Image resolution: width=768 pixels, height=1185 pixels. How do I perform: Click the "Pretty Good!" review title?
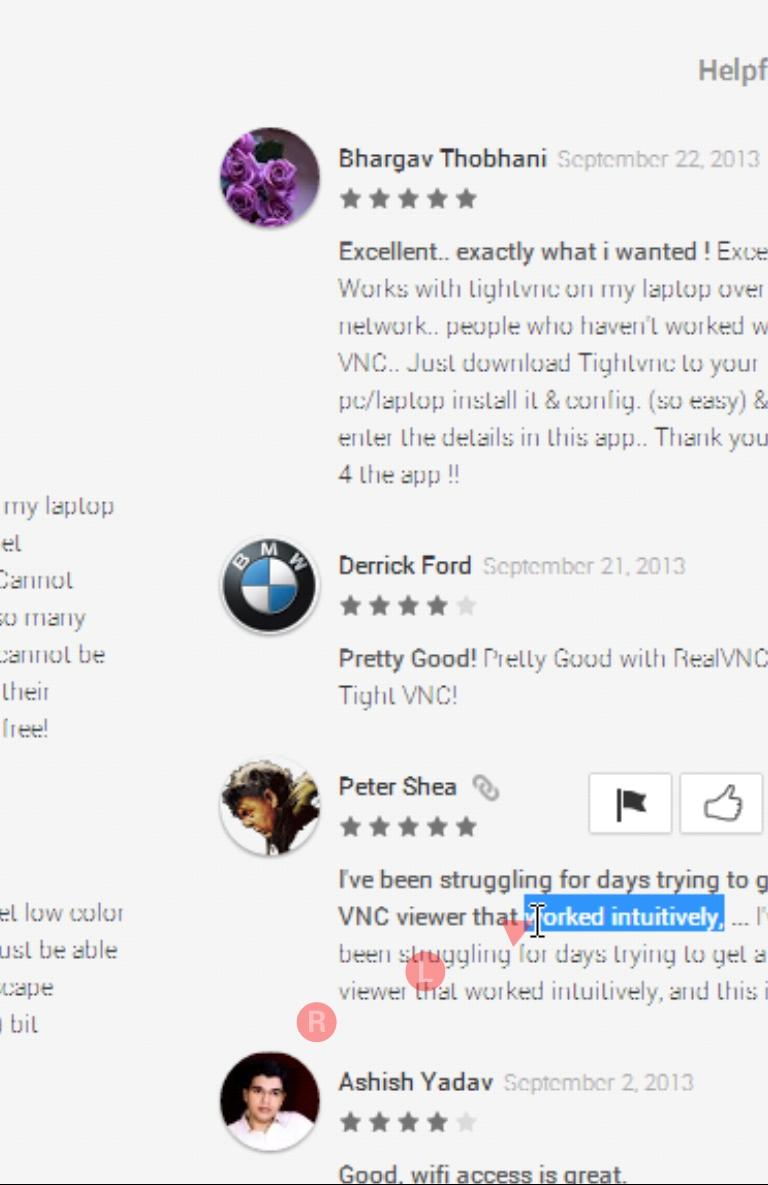click(x=407, y=658)
